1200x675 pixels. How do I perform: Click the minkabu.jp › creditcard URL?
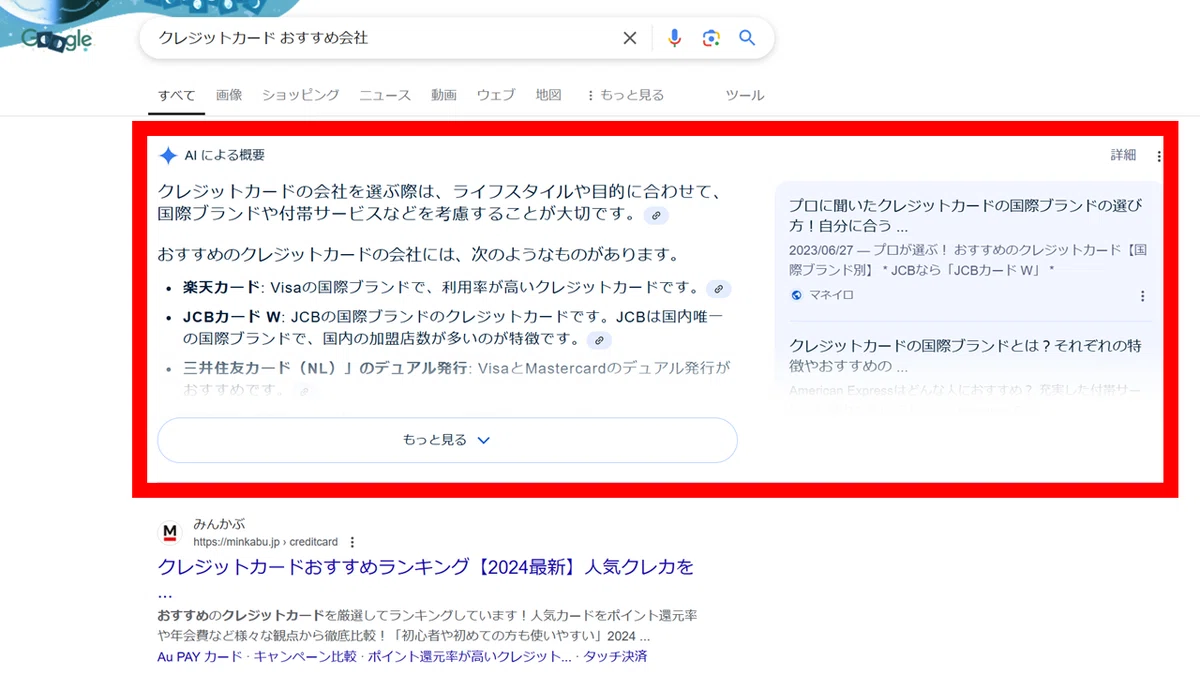265,542
